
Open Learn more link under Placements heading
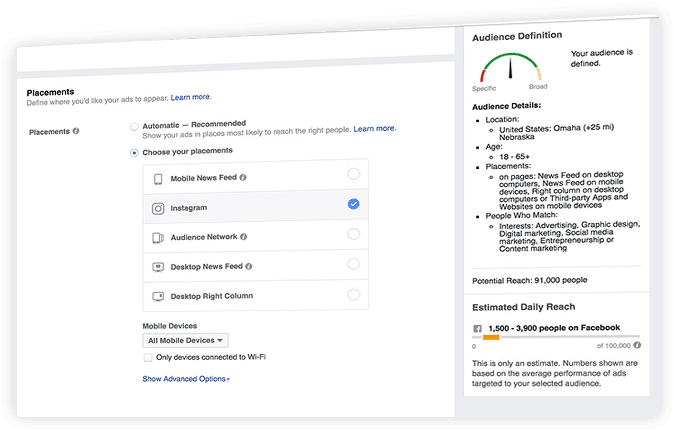[191, 97]
